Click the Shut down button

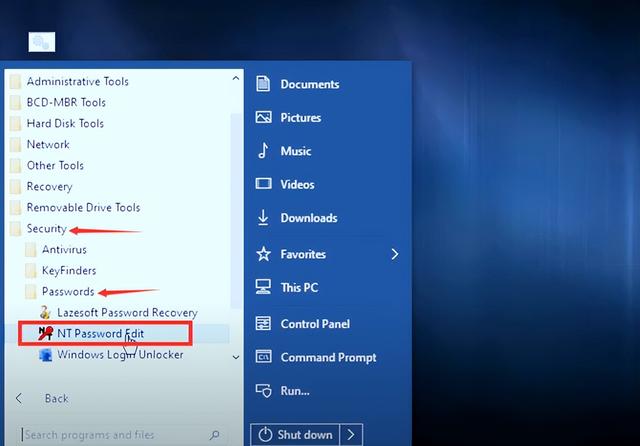click(295, 435)
